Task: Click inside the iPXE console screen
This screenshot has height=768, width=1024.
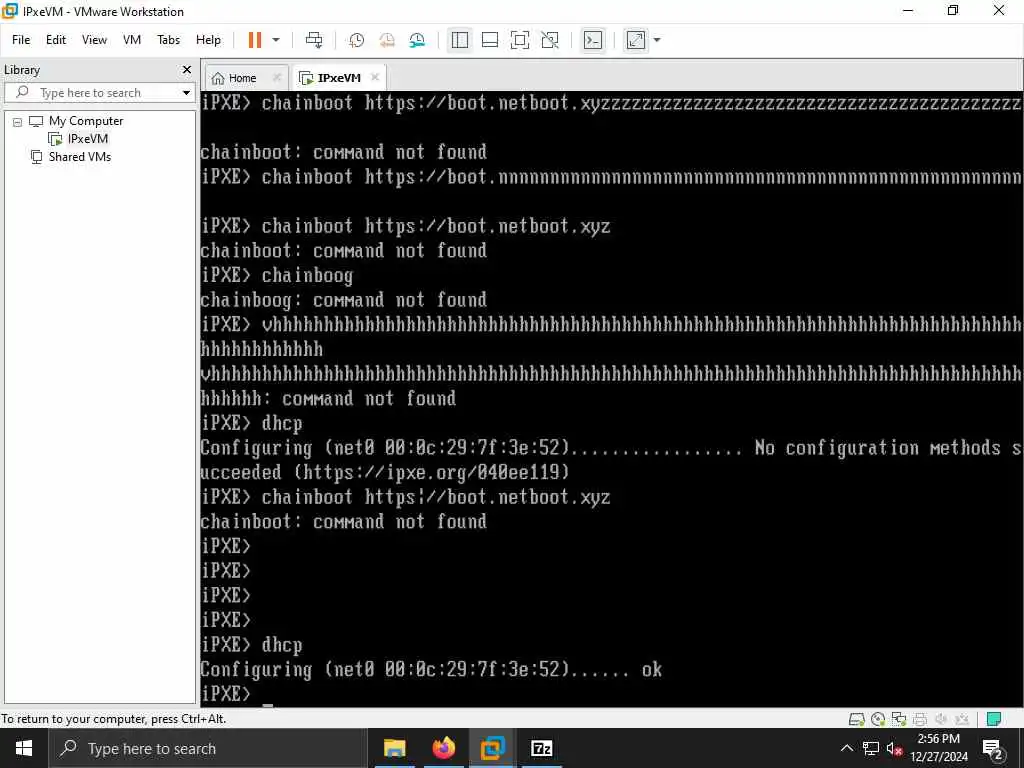Action: [x=611, y=398]
